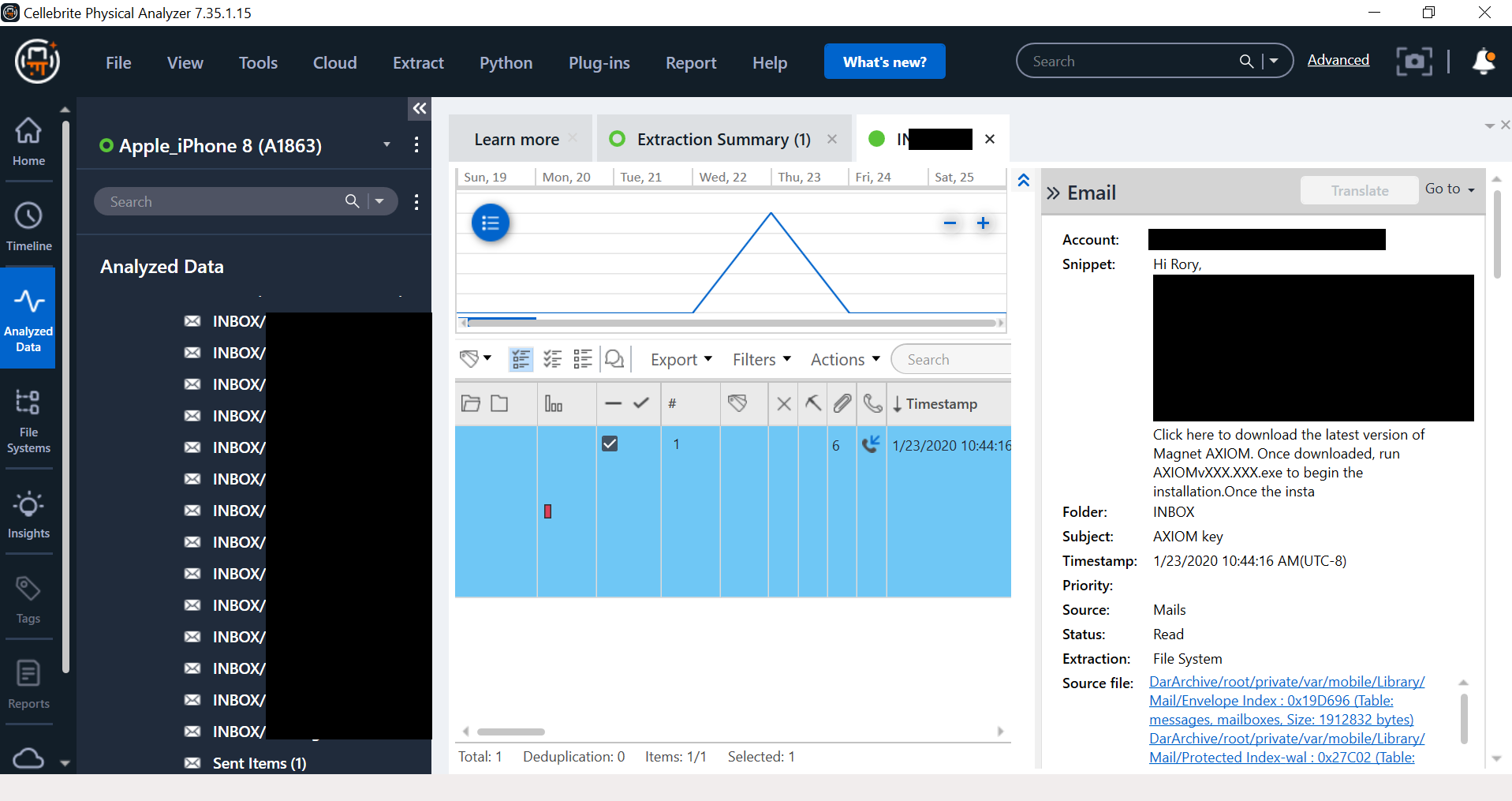Zoom in the timeline with plus icon
The height and width of the screenshot is (801, 1512).
983,223
